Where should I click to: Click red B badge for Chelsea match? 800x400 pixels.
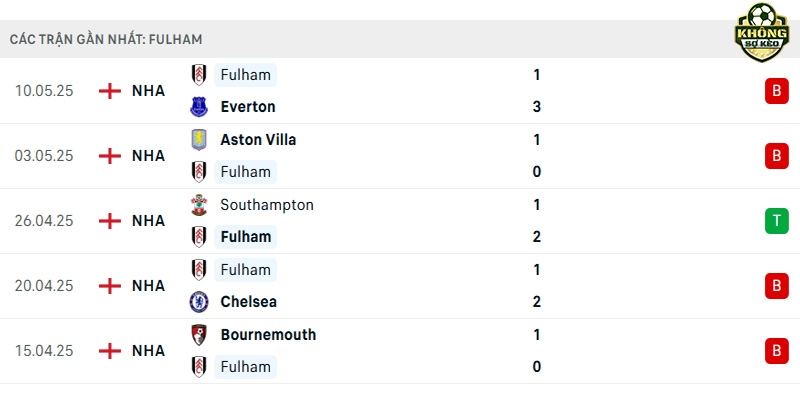tap(777, 286)
